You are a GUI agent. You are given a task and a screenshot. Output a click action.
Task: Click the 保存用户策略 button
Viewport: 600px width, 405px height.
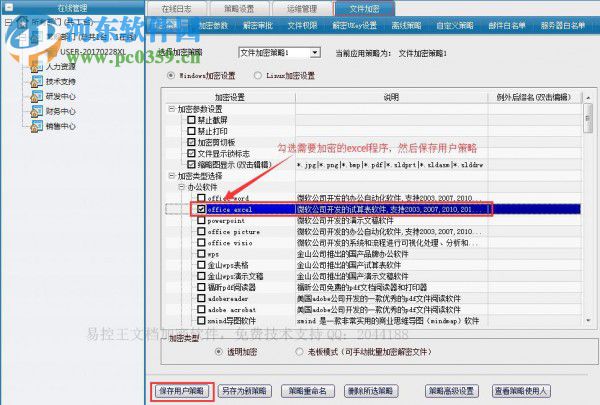point(182,391)
